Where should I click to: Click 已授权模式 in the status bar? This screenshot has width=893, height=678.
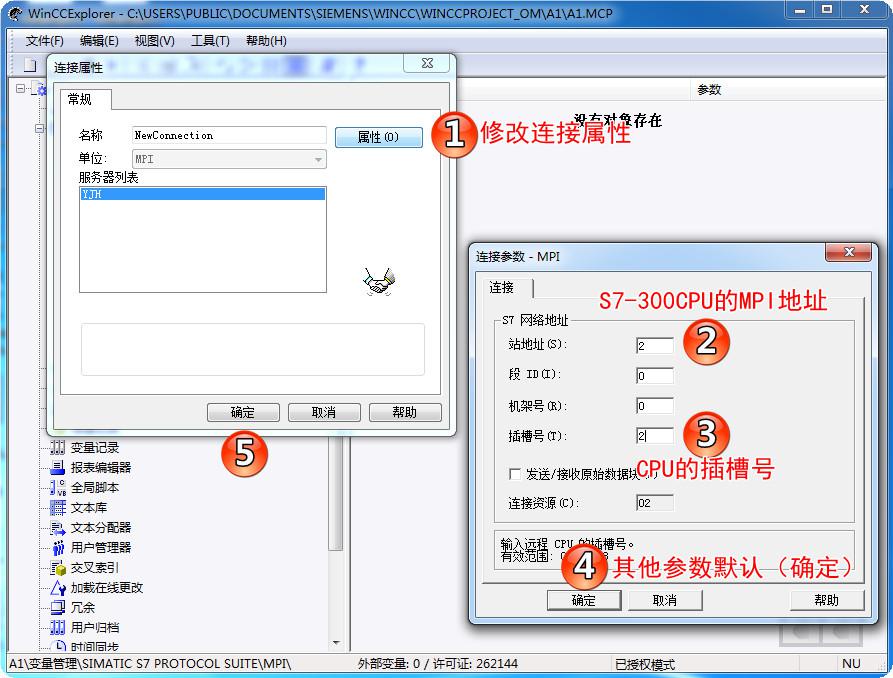645,664
